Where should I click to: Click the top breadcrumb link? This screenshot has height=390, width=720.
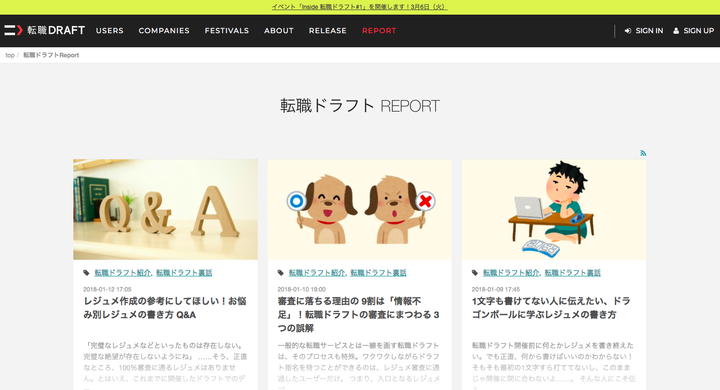click(x=10, y=55)
